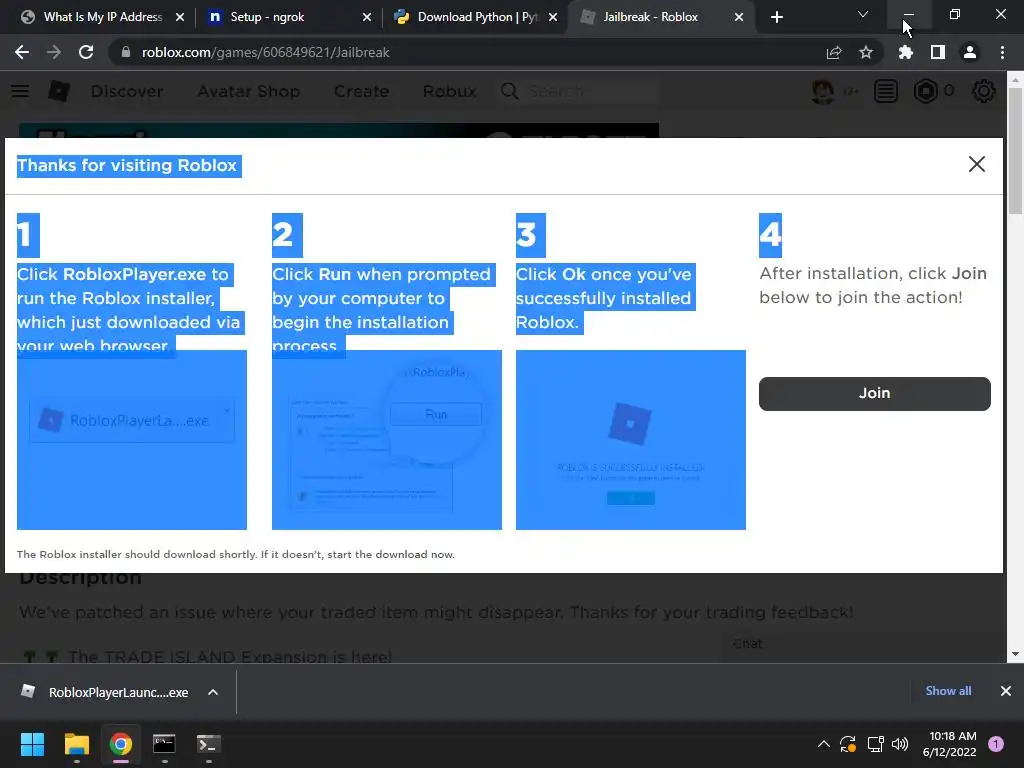
Task: Toggle the Chrome side panel
Action: coord(938,52)
